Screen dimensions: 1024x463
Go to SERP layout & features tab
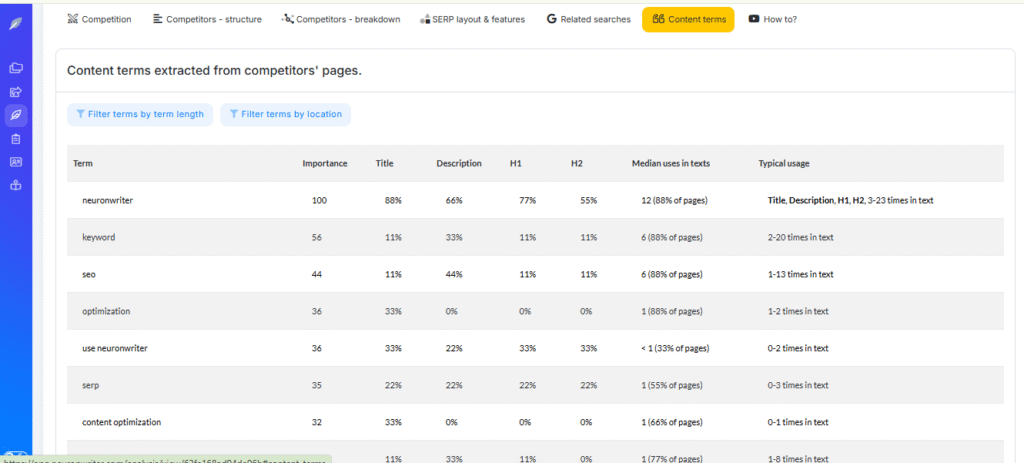472,20
